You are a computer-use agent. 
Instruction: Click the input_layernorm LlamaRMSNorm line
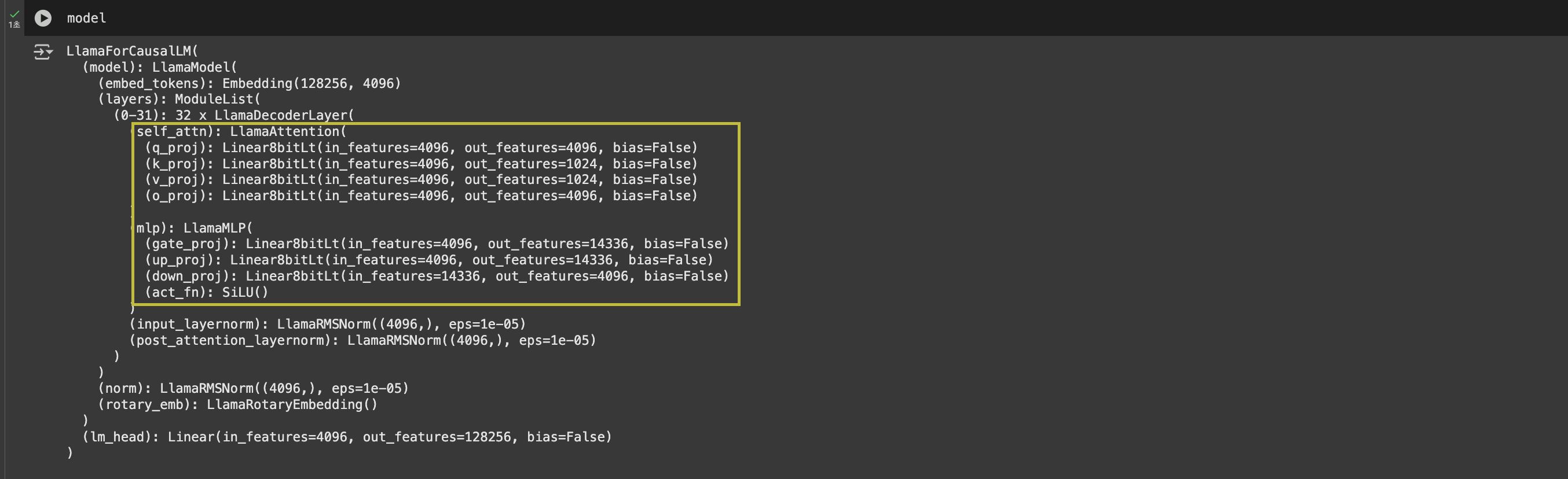(328, 324)
